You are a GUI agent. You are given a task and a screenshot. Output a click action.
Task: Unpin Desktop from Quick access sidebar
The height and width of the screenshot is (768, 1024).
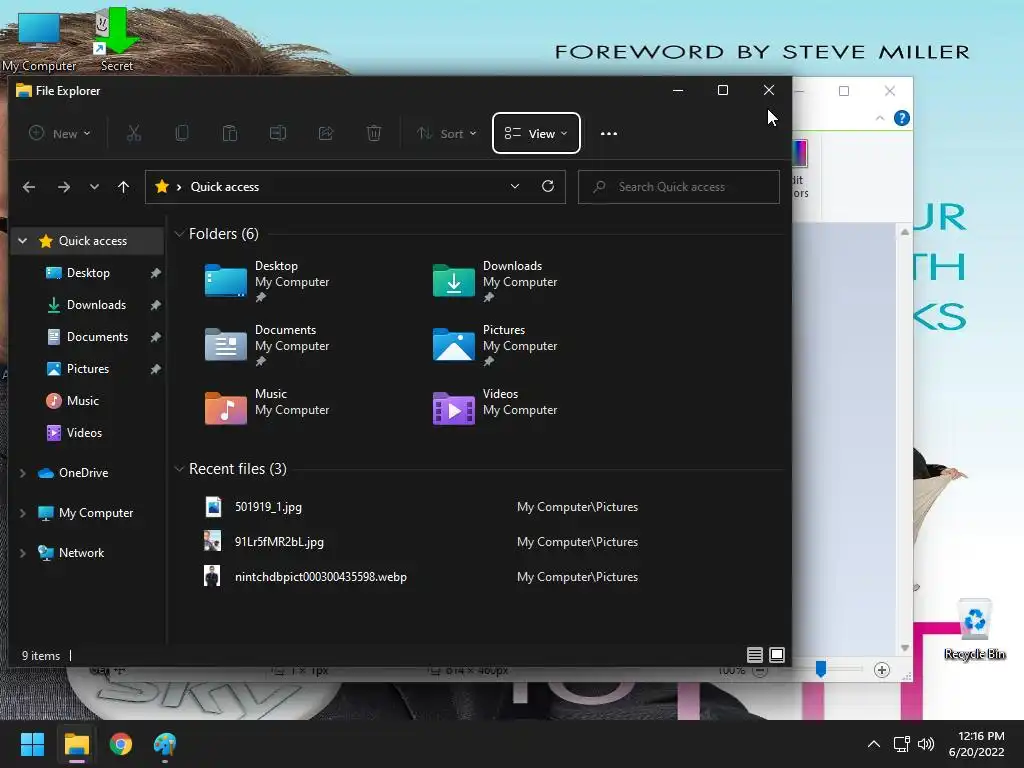click(155, 273)
